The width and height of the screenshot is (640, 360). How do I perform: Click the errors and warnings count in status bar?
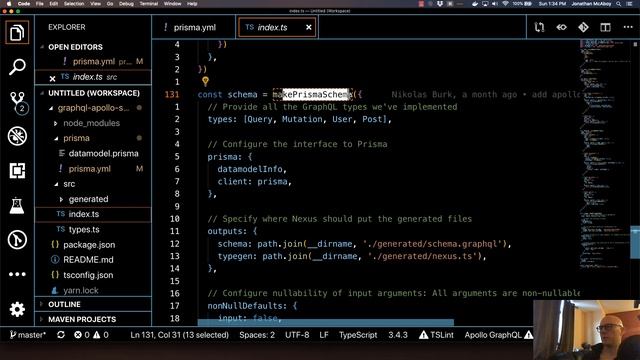point(91,335)
